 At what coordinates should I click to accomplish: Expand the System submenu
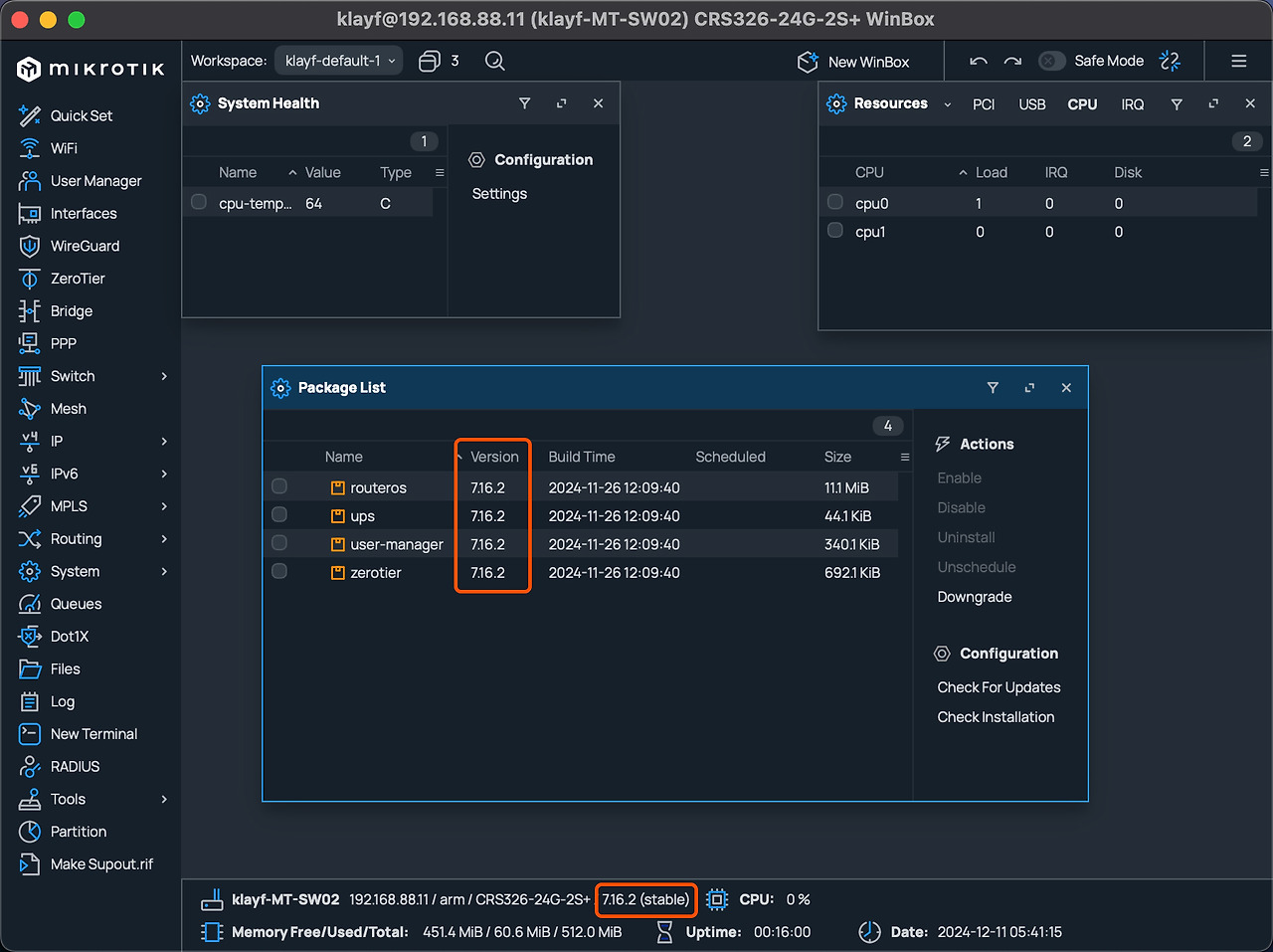164,572
